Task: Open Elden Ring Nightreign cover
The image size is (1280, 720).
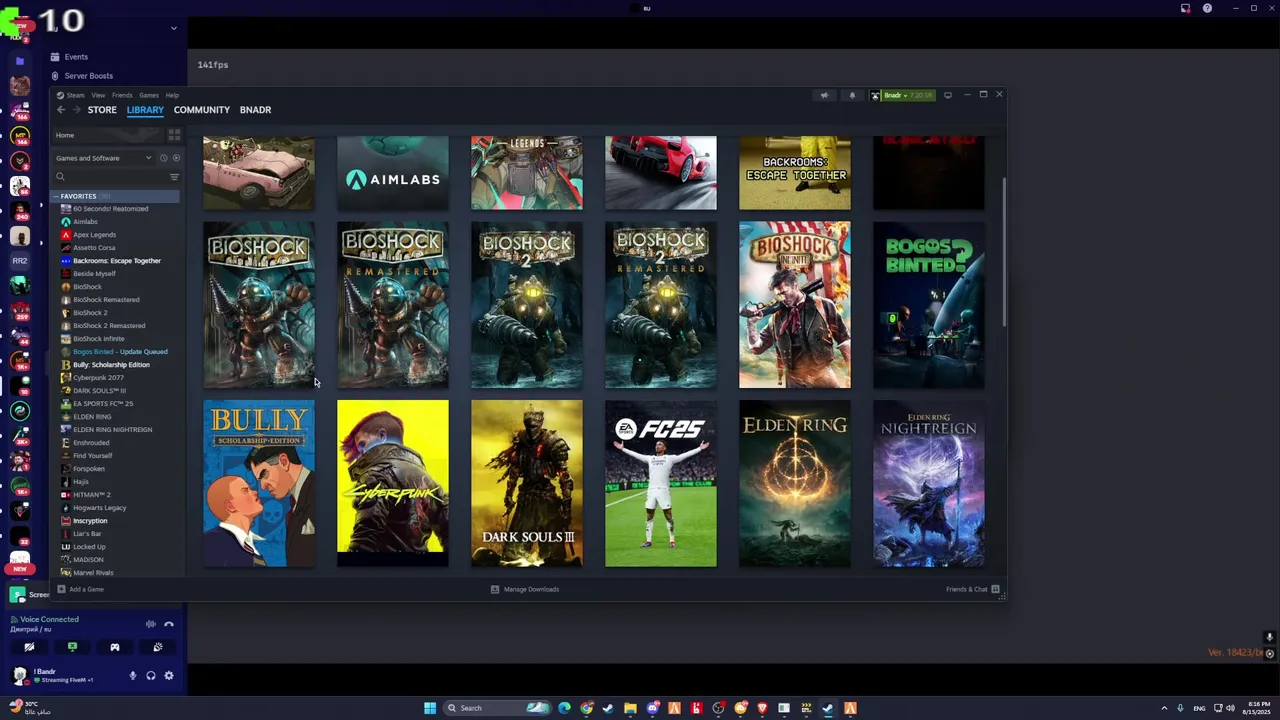Action: [x=929, y=484]
